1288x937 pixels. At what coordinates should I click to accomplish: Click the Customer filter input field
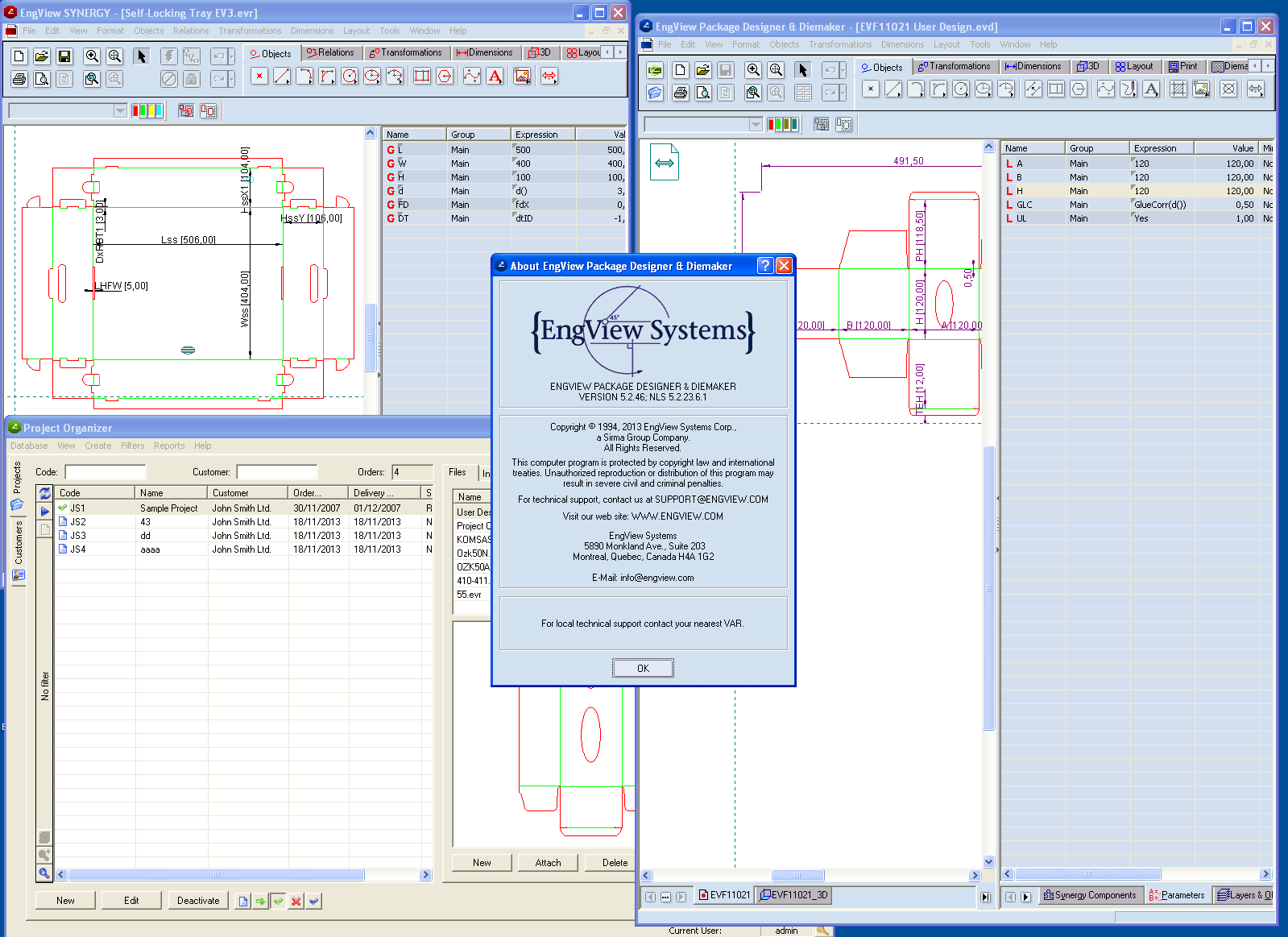pos(276,472)
